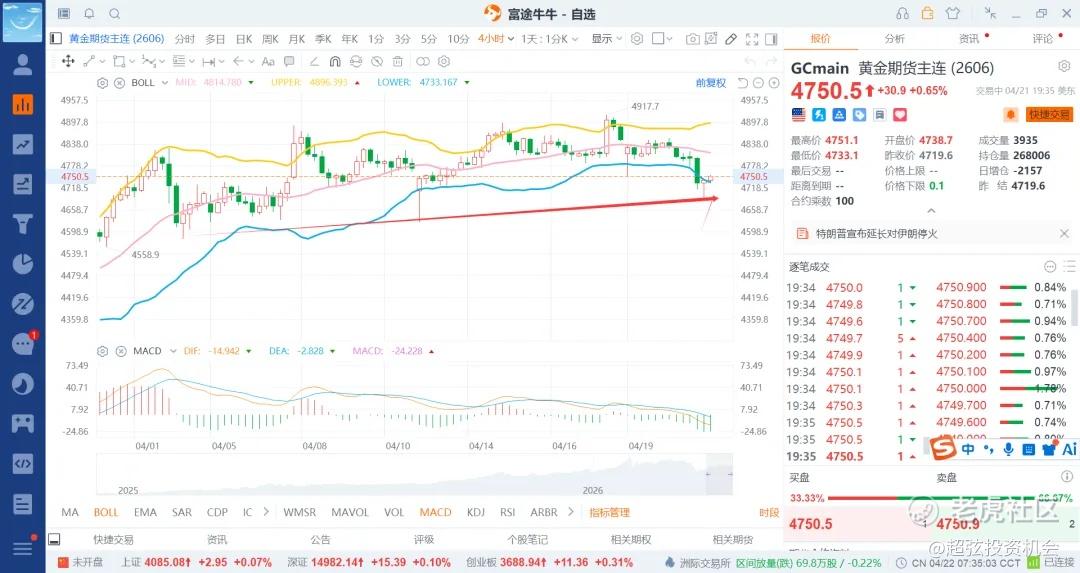Image resolution: width=1080 pixels, height=573 pixels.
Task: Toggle the KDJ indicator
Action: (476, 512)
